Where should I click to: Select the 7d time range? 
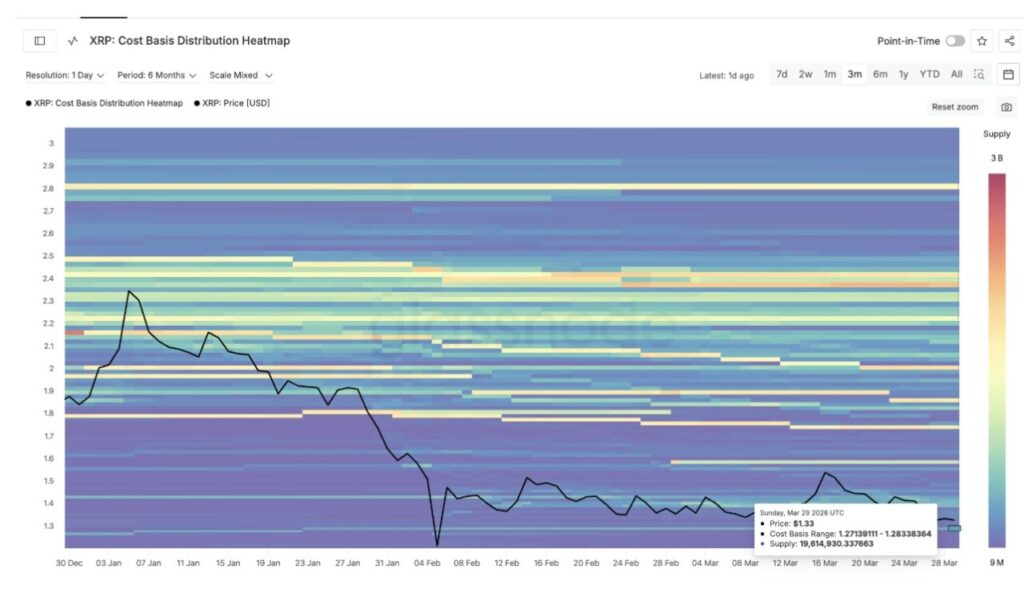click(781, 74)
